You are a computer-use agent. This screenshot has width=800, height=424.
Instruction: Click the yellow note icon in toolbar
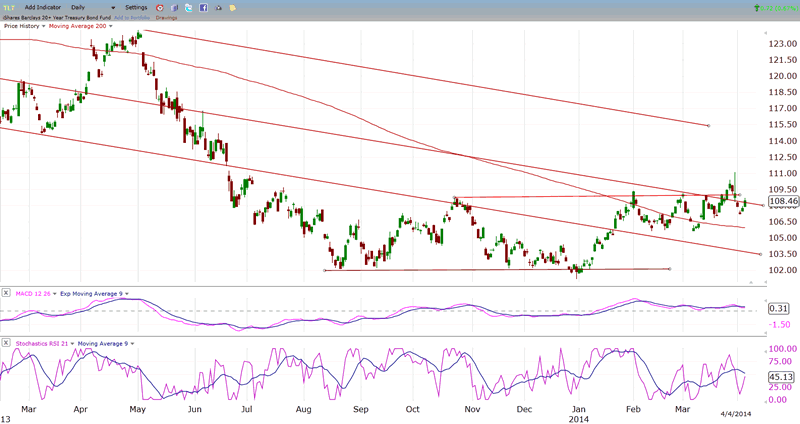[233, 7]
